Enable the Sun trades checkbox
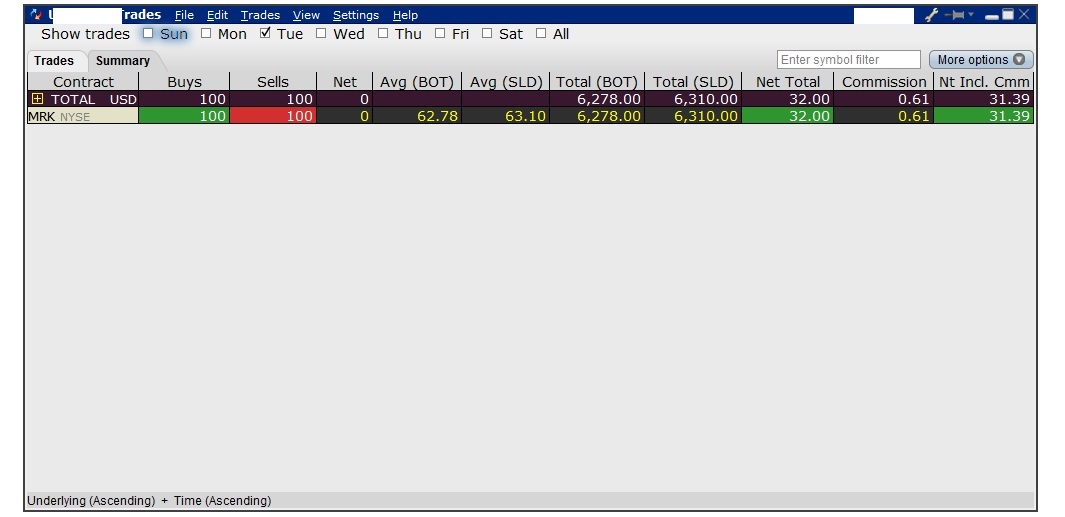This screenshot has height=517, width=1065. tap(148, 33)
